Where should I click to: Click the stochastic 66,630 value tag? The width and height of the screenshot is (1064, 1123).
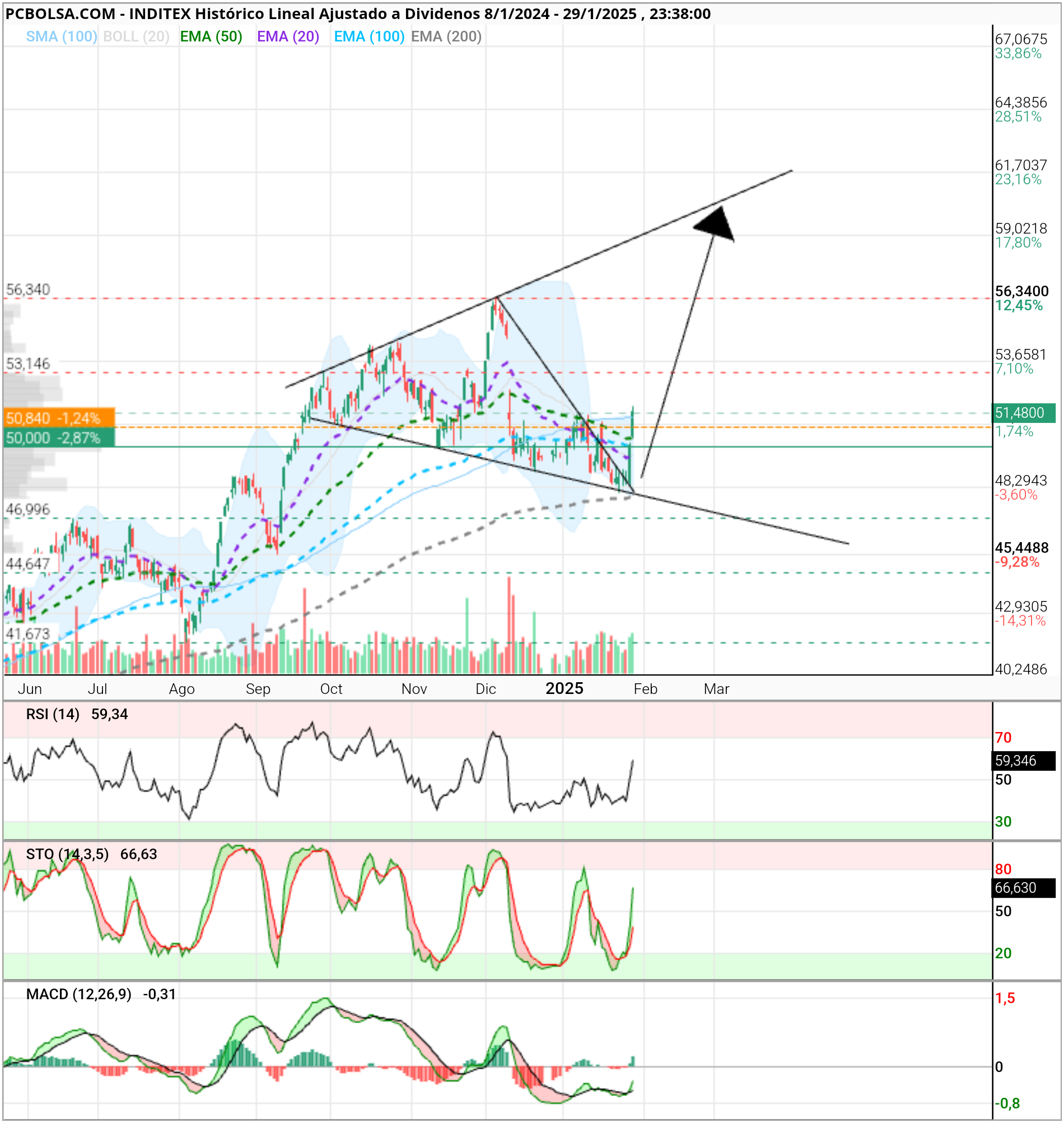click(1024, 888)
